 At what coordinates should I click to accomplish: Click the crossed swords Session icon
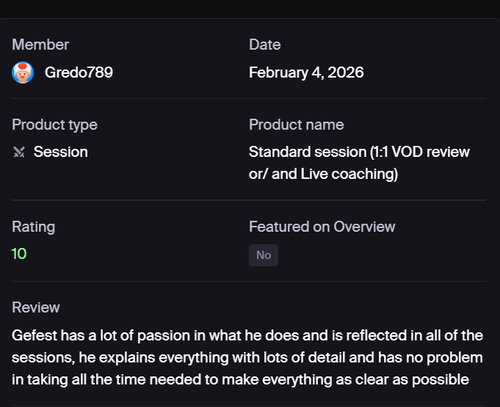pos(19,152)
